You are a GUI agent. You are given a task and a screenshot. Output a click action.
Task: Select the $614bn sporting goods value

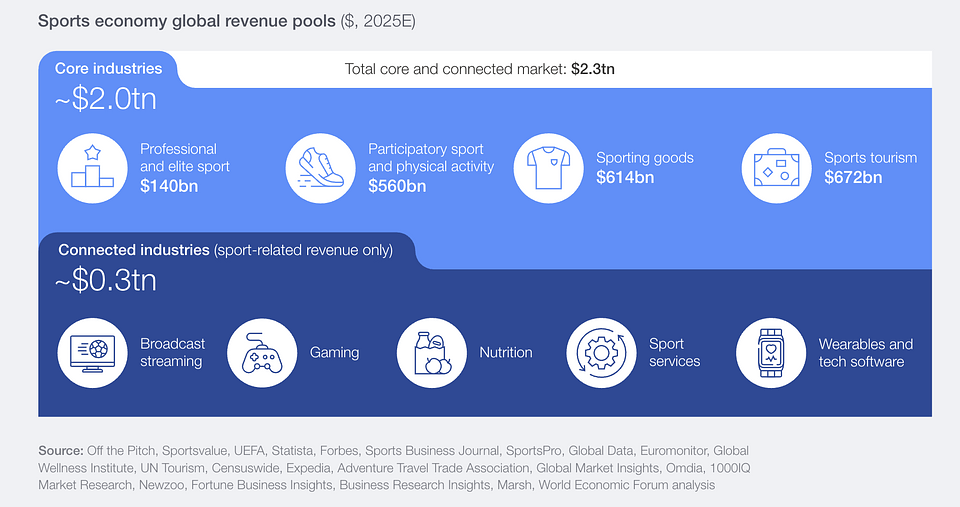coord(625,177)
